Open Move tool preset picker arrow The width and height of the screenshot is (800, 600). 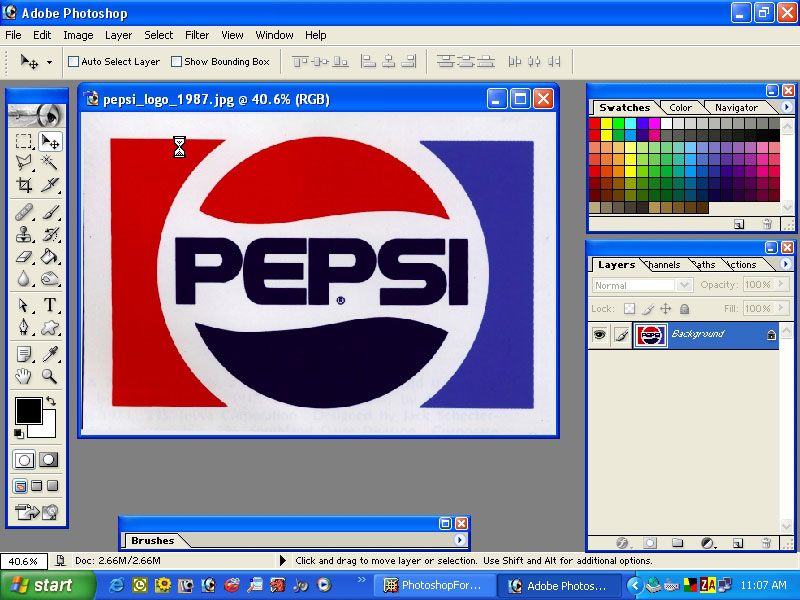[x=49, y=63]
